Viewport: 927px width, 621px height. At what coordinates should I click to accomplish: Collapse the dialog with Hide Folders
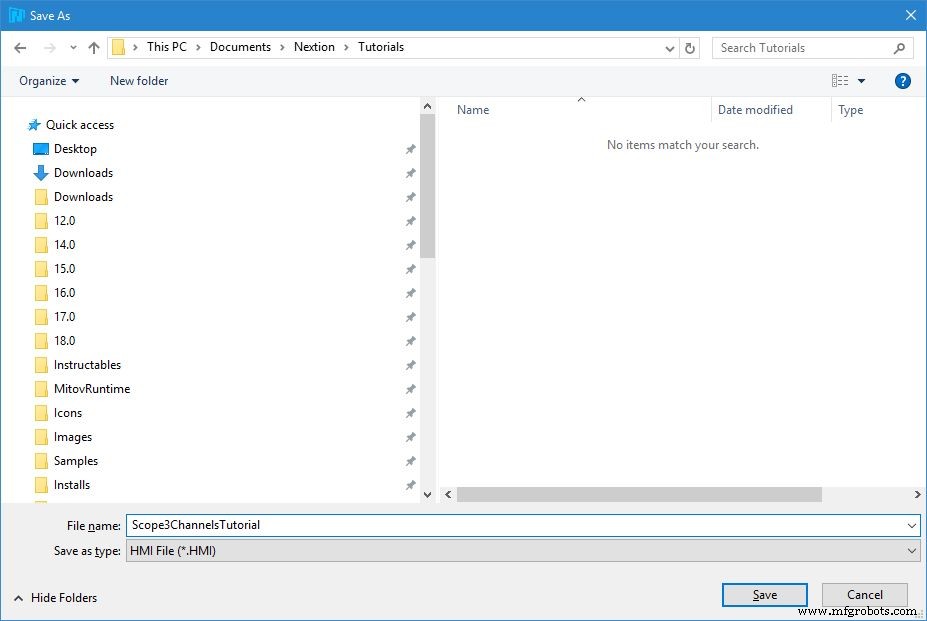click(x=55, y=597)
